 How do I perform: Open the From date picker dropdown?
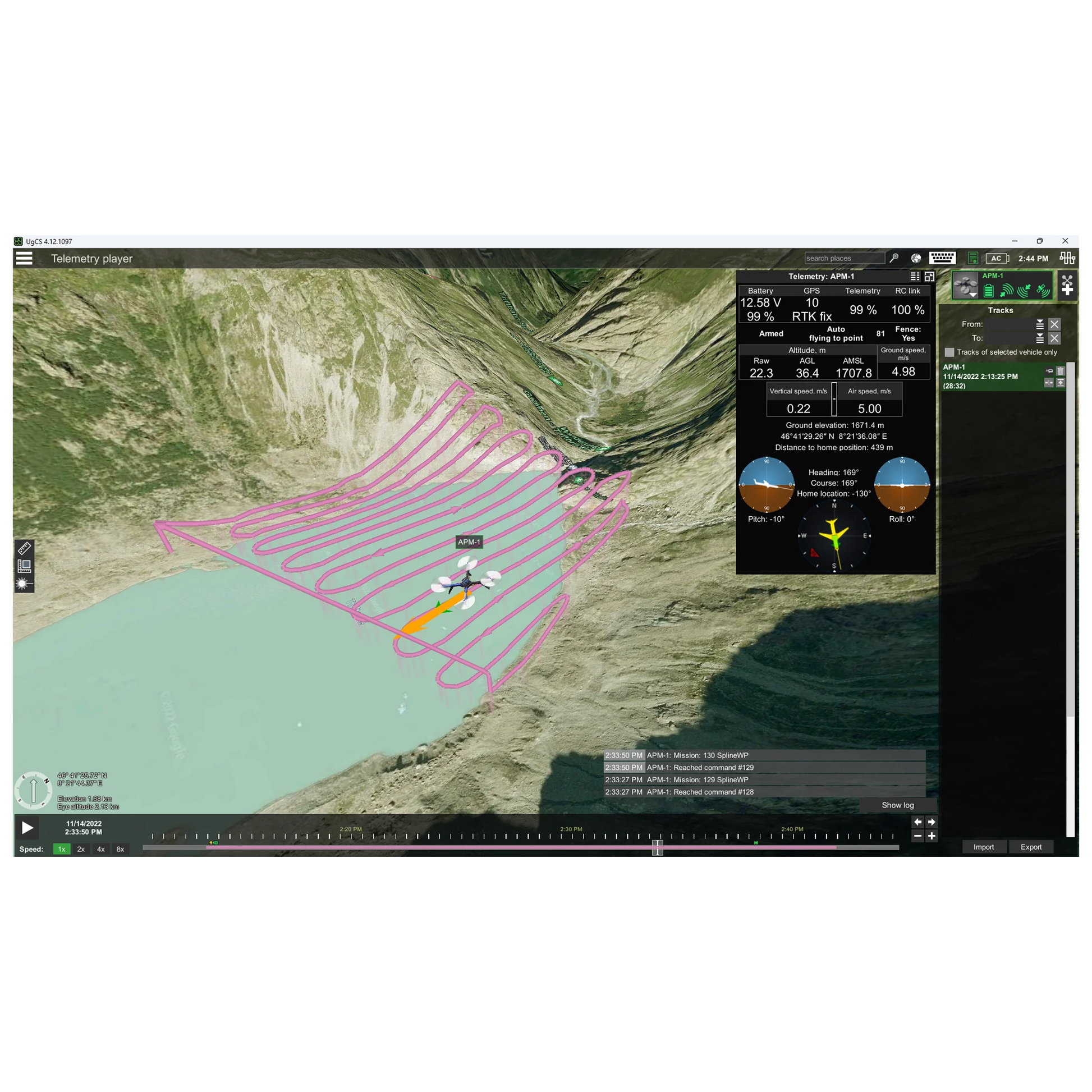1039,324
